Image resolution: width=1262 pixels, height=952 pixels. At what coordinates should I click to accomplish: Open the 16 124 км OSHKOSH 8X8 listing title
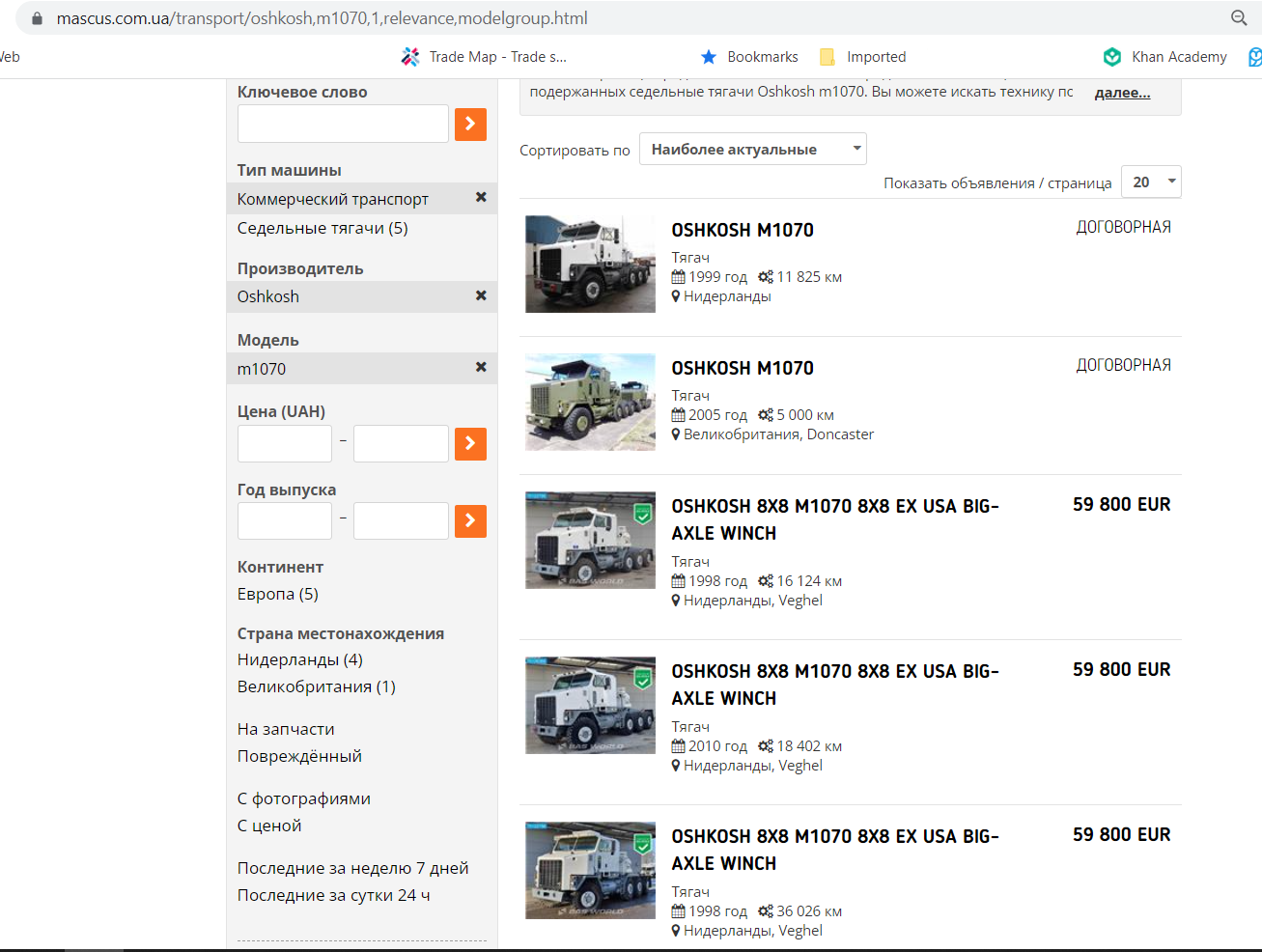click(x=835, y=519)
